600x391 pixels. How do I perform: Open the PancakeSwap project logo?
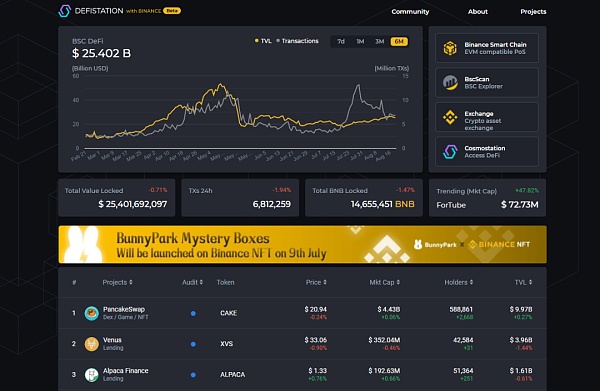[x=91, y=313]
